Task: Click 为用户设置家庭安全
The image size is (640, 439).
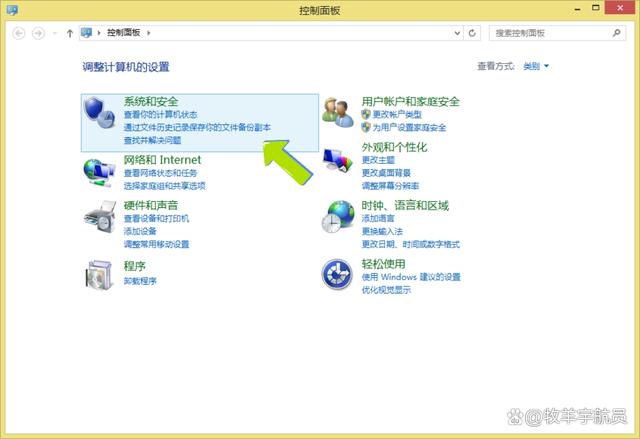Action: pyautogui.click(x=409, y=128)
